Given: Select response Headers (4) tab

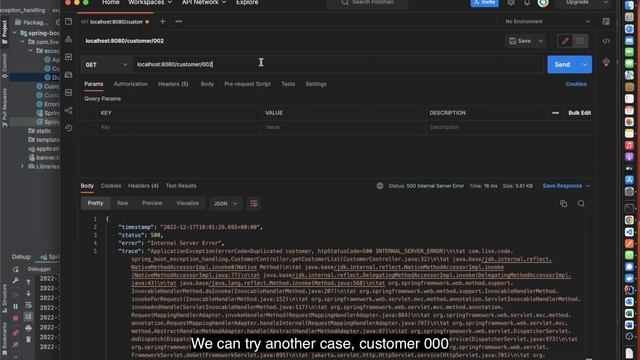Looking at the screenshot, I should coord(143,186).
